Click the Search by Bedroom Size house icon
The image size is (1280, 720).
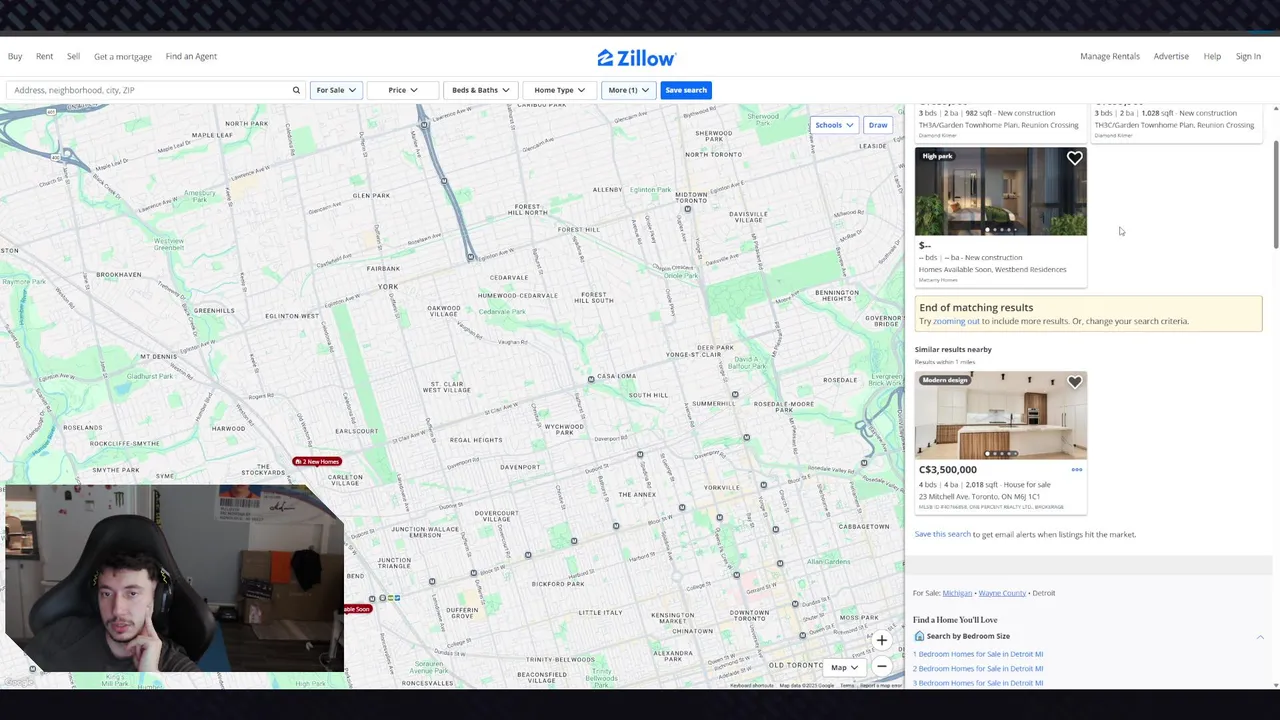click(x=919, y=636)
